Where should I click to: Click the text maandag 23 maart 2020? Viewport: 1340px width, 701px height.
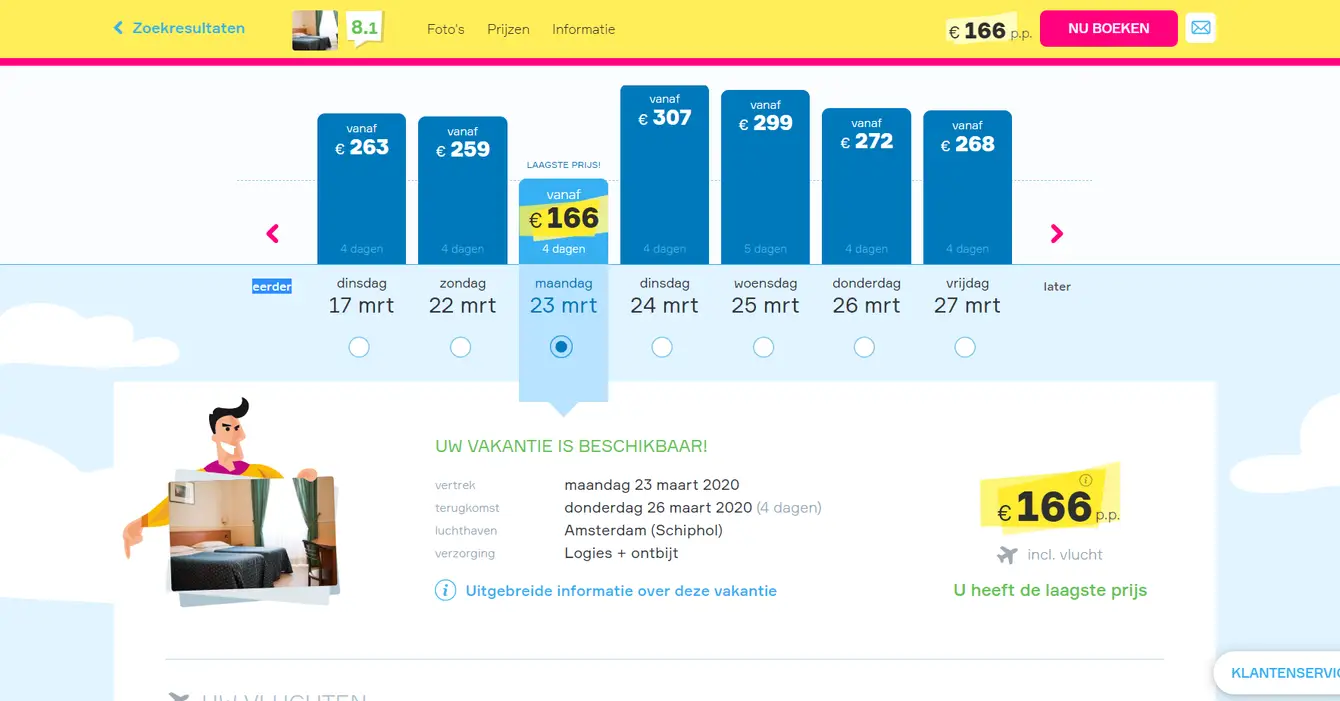652,485
